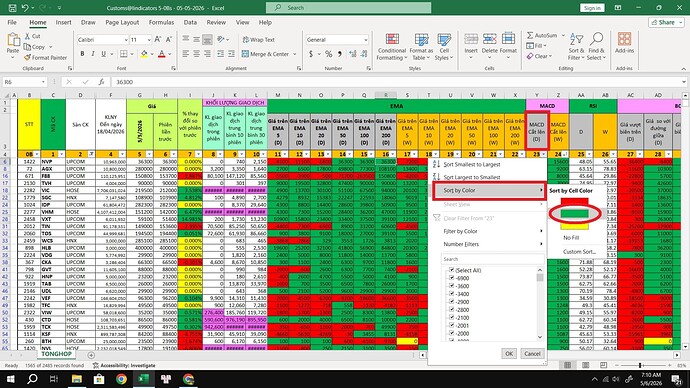Viewport: 690px width, 388px height.
Task: Click the Insert cells icon
Action: click(471, 40)
